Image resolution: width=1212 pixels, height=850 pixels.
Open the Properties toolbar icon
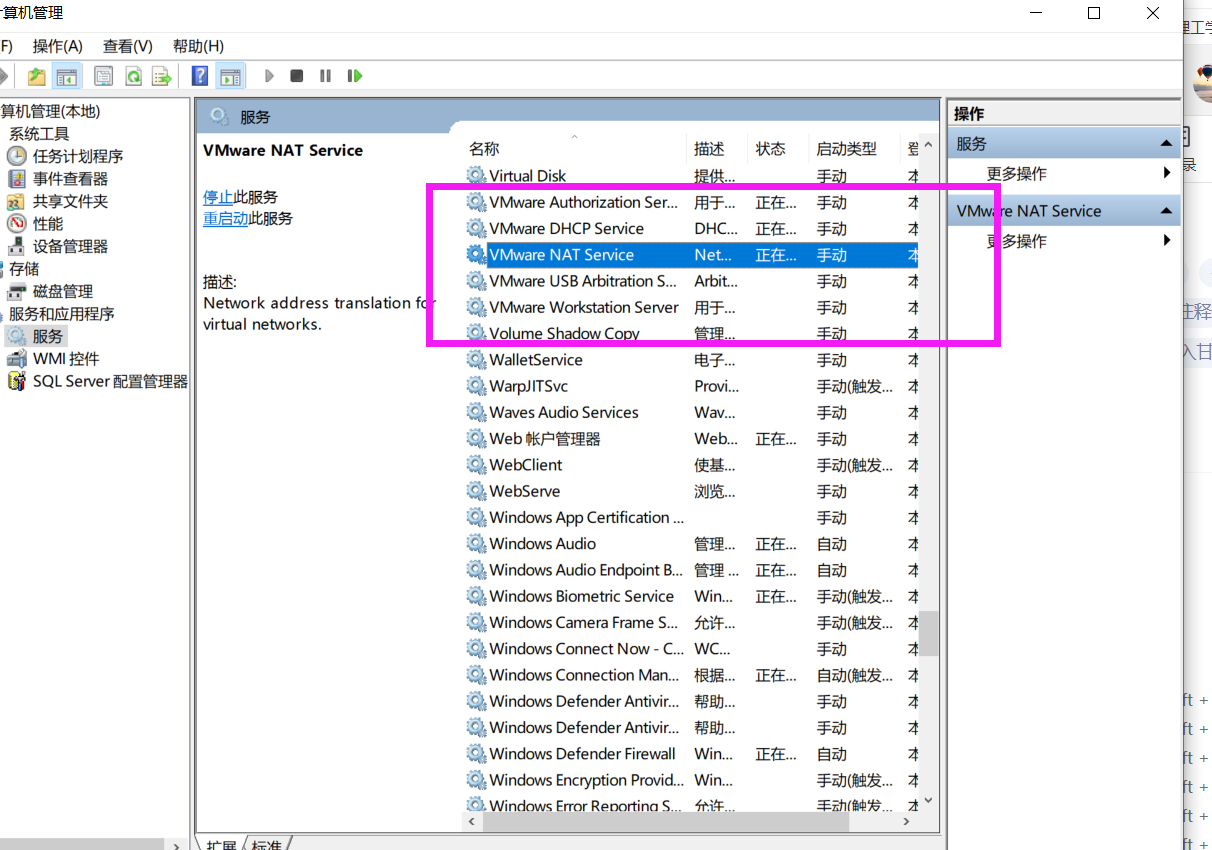(103, 76)
